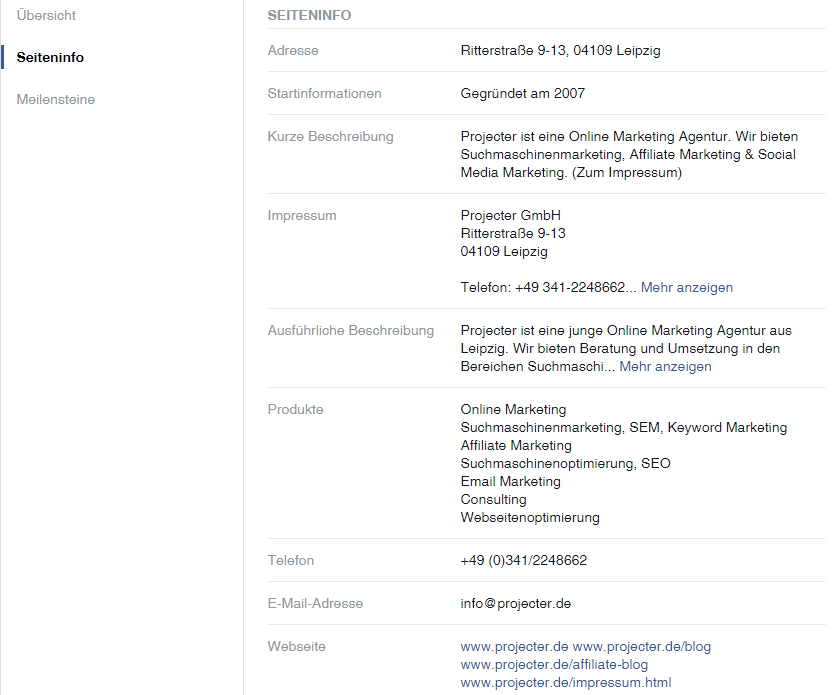Click the Projecter GmbH company name
Image resolution: width=835 pixels, height=695 pixels.
[x=510, y=216]
